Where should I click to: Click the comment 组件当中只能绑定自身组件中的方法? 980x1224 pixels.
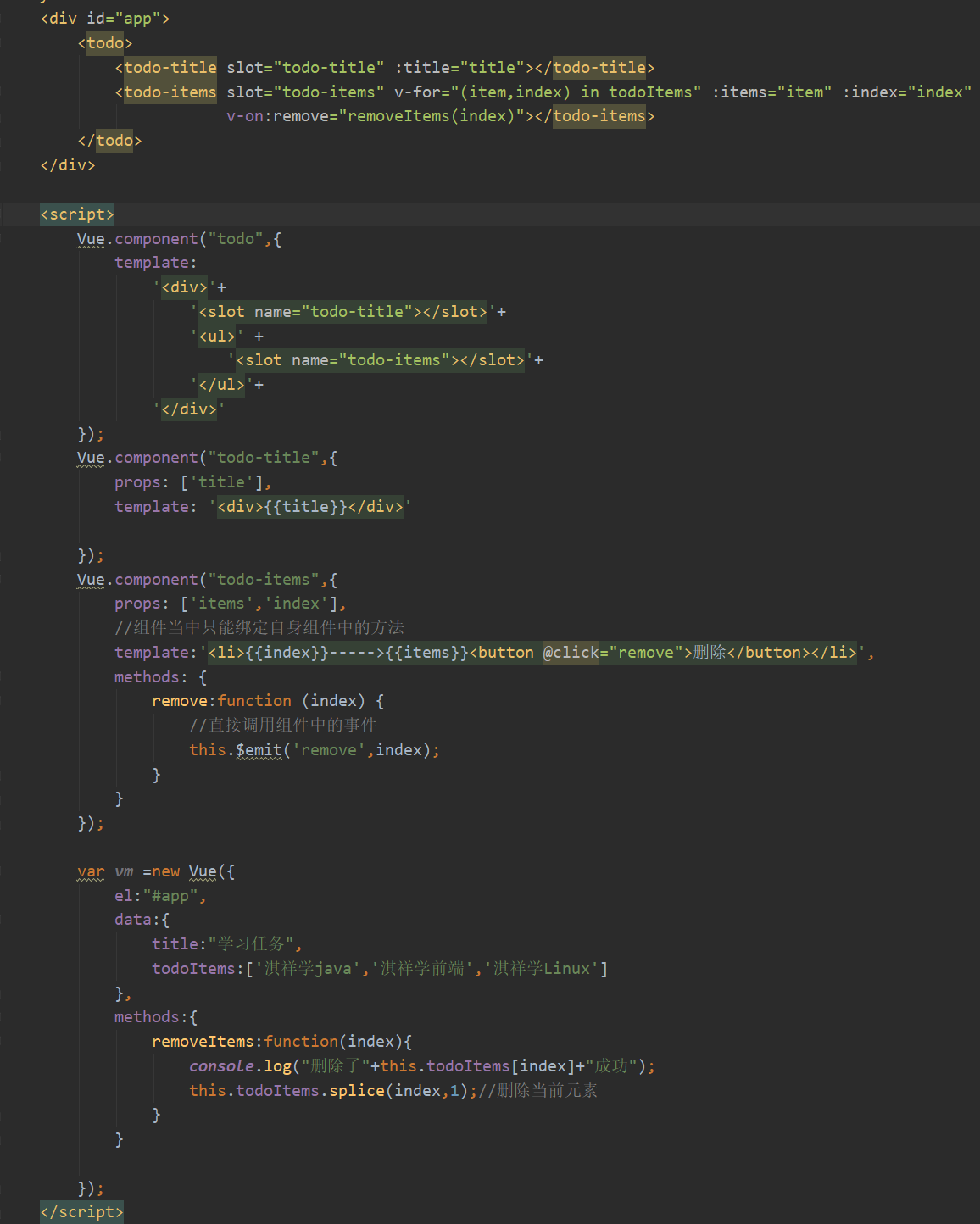[x=259, y=628]
